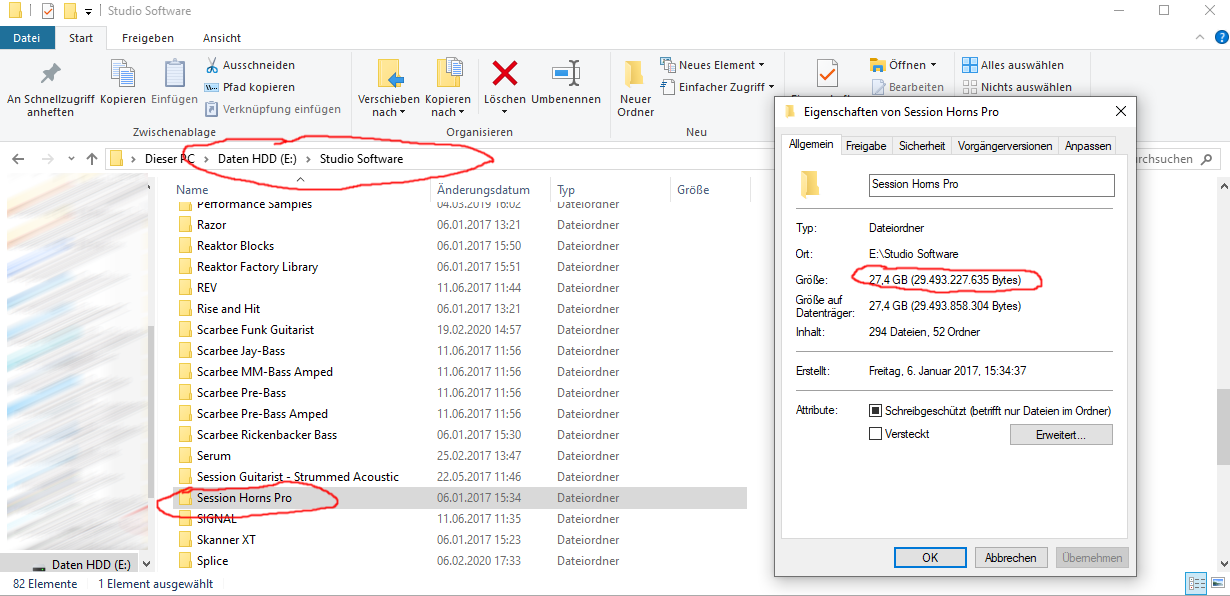
Task: Select the REV folder
Action: [460, 288]
